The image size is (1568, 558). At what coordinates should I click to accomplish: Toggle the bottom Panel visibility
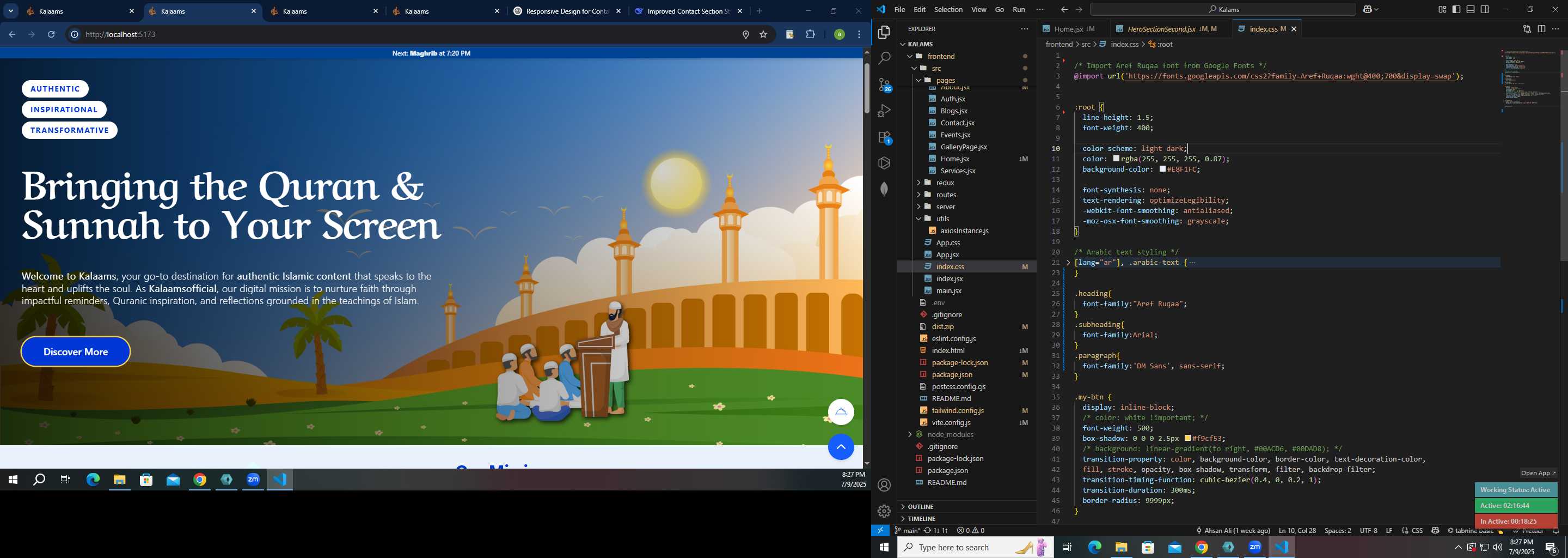1471,9
